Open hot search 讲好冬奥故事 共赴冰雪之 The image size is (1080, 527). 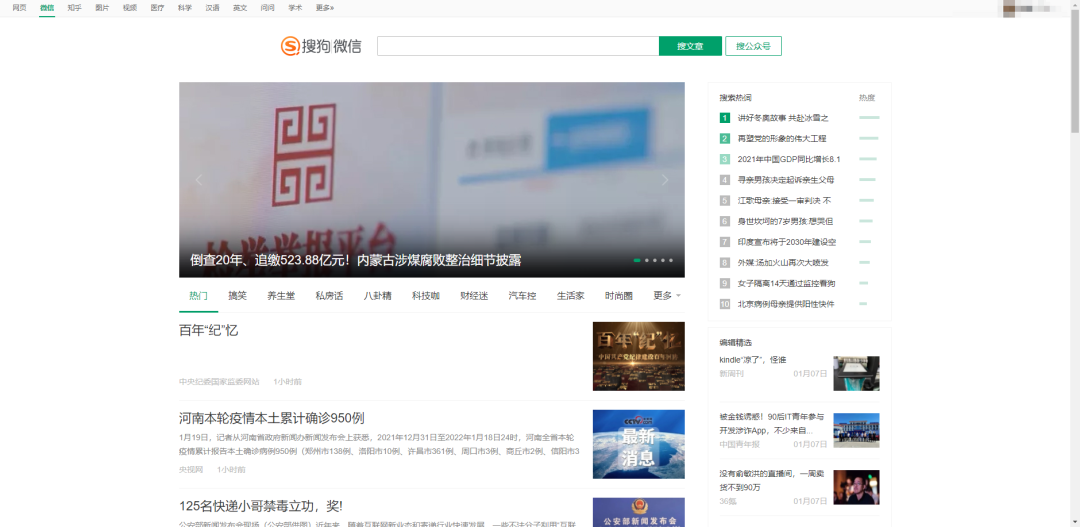tap(783, 118)
